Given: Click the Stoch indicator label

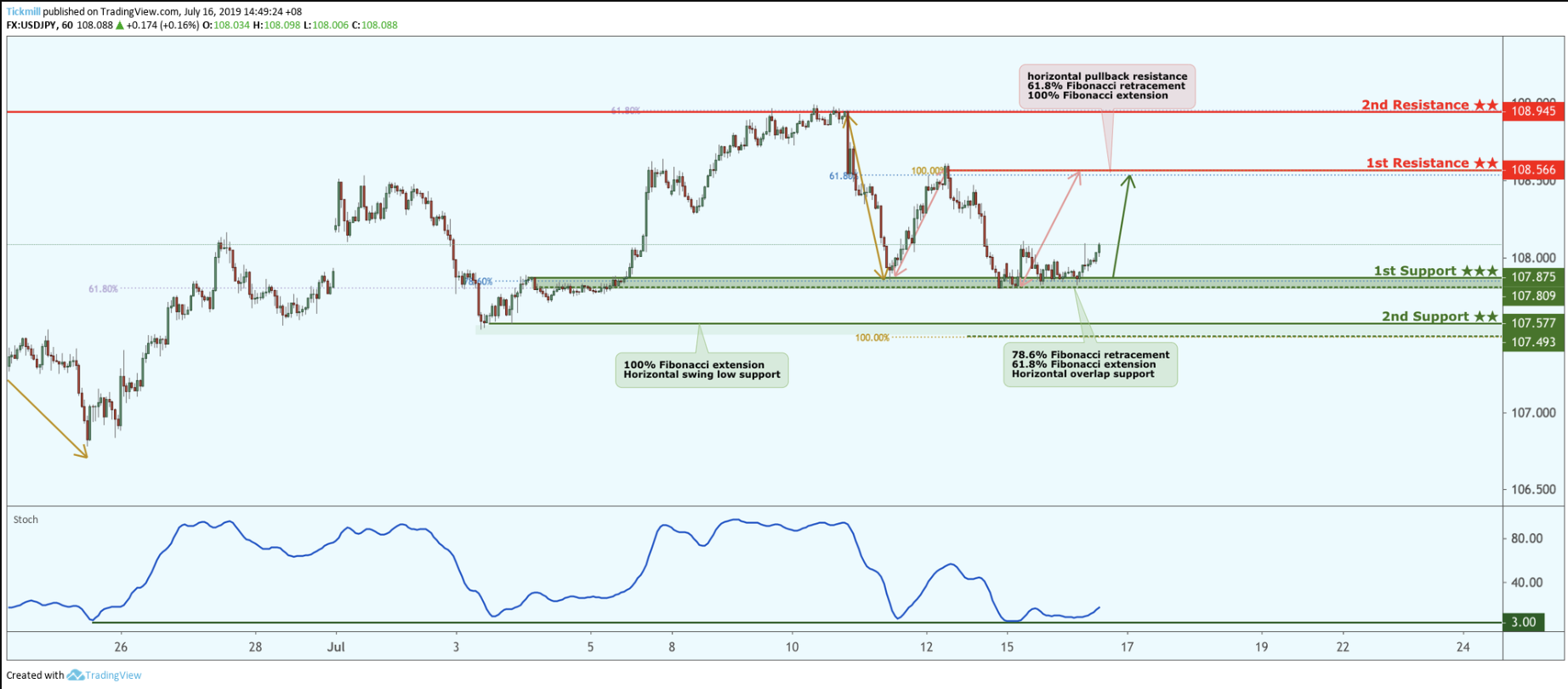Looking at the screenshot, I should click(x=26, y=520).
